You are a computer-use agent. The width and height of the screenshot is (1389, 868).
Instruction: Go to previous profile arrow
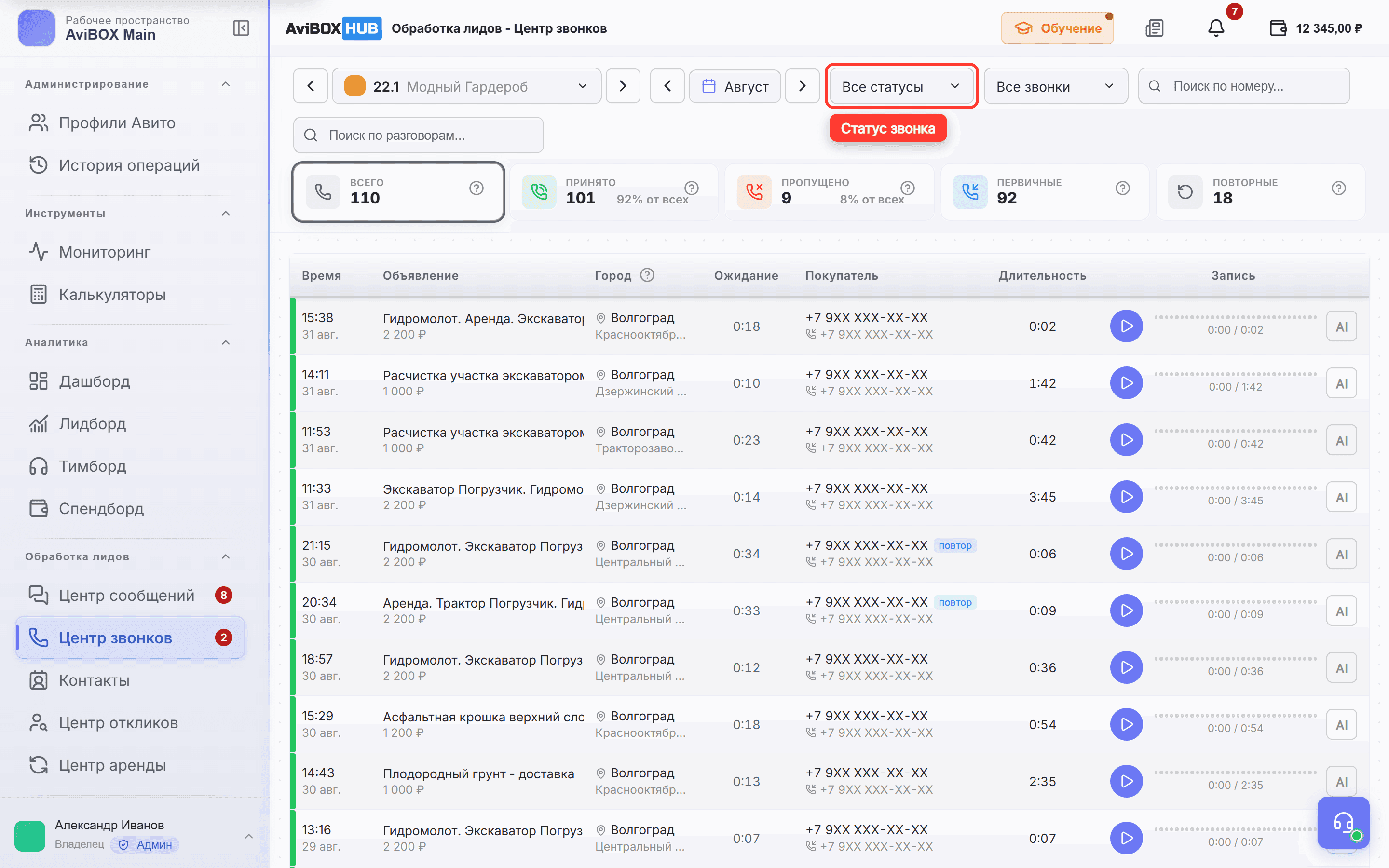311,86
